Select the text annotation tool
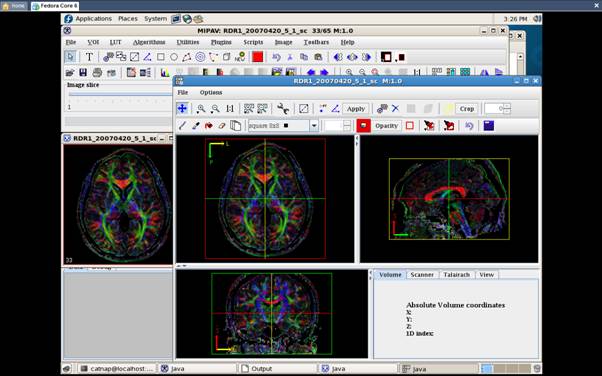 coord(89,57)
